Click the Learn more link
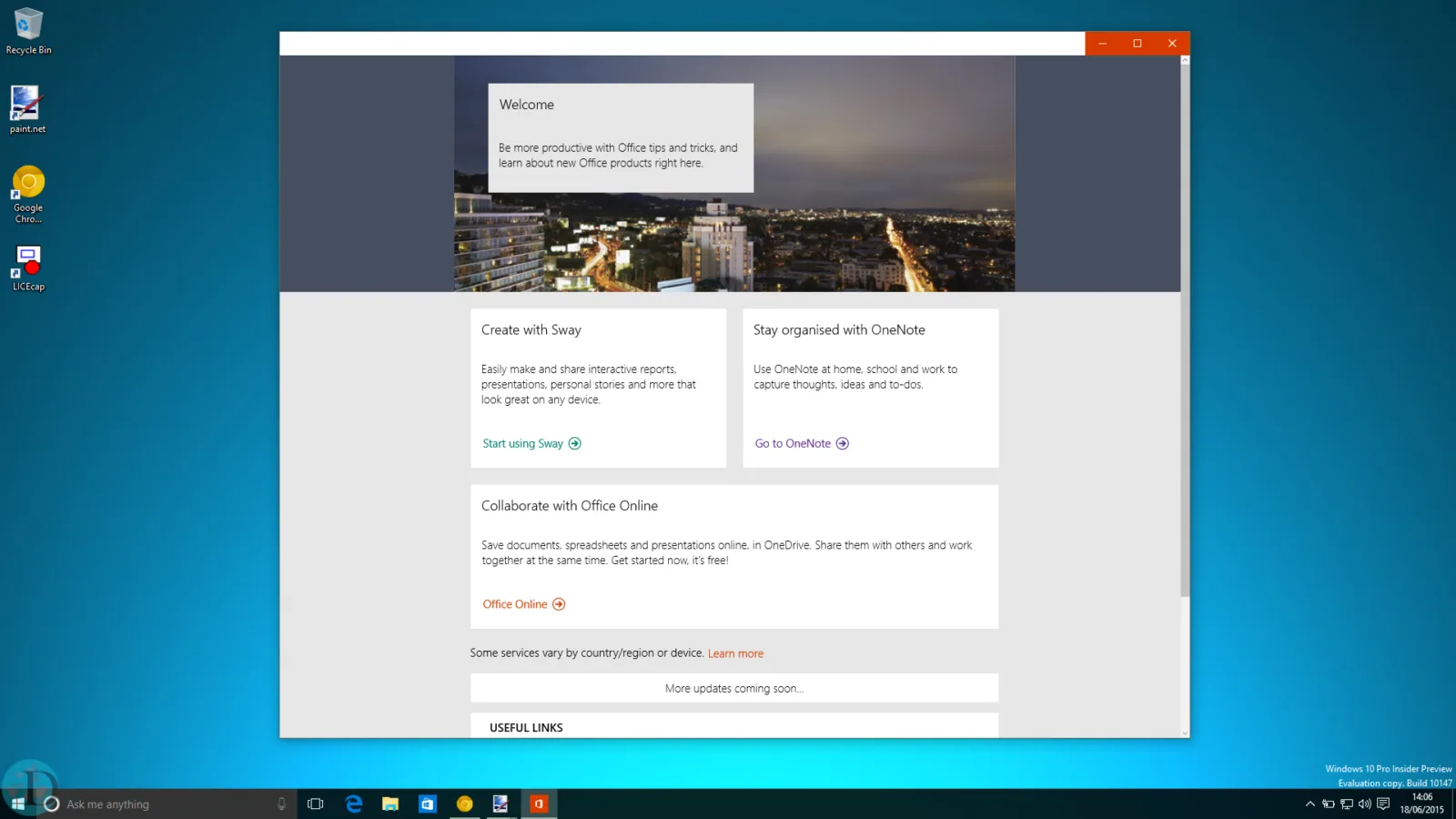 736,654
